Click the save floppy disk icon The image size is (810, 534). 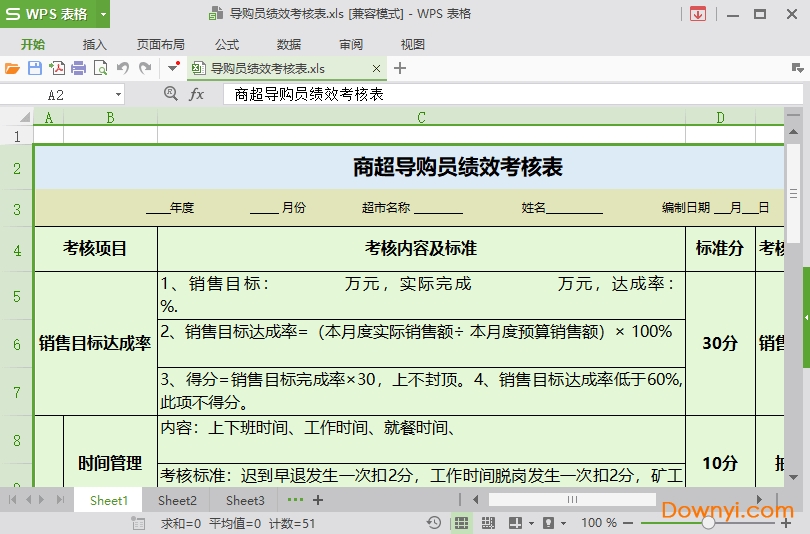[35, 68]
